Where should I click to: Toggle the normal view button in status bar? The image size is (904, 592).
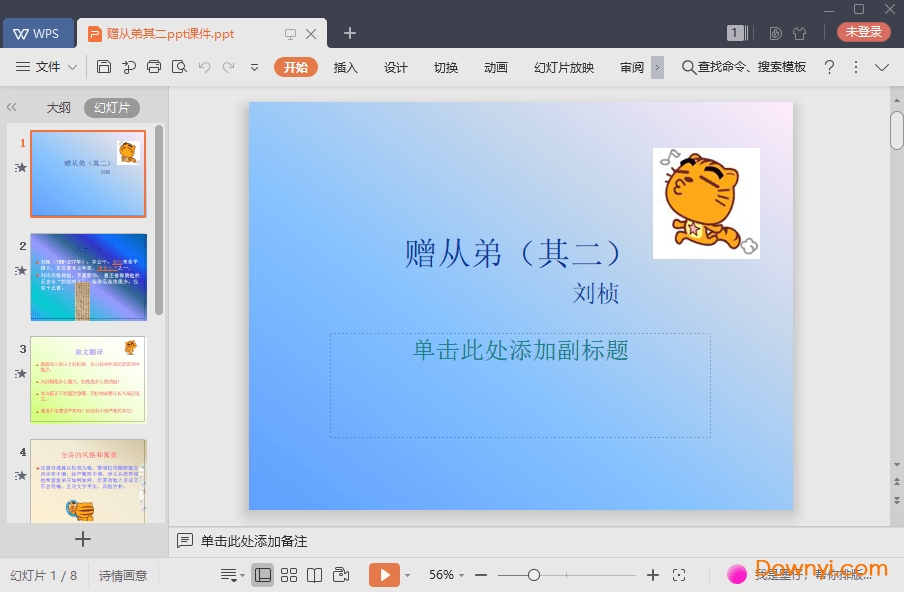pyautogui.click(x=263, y=575)
